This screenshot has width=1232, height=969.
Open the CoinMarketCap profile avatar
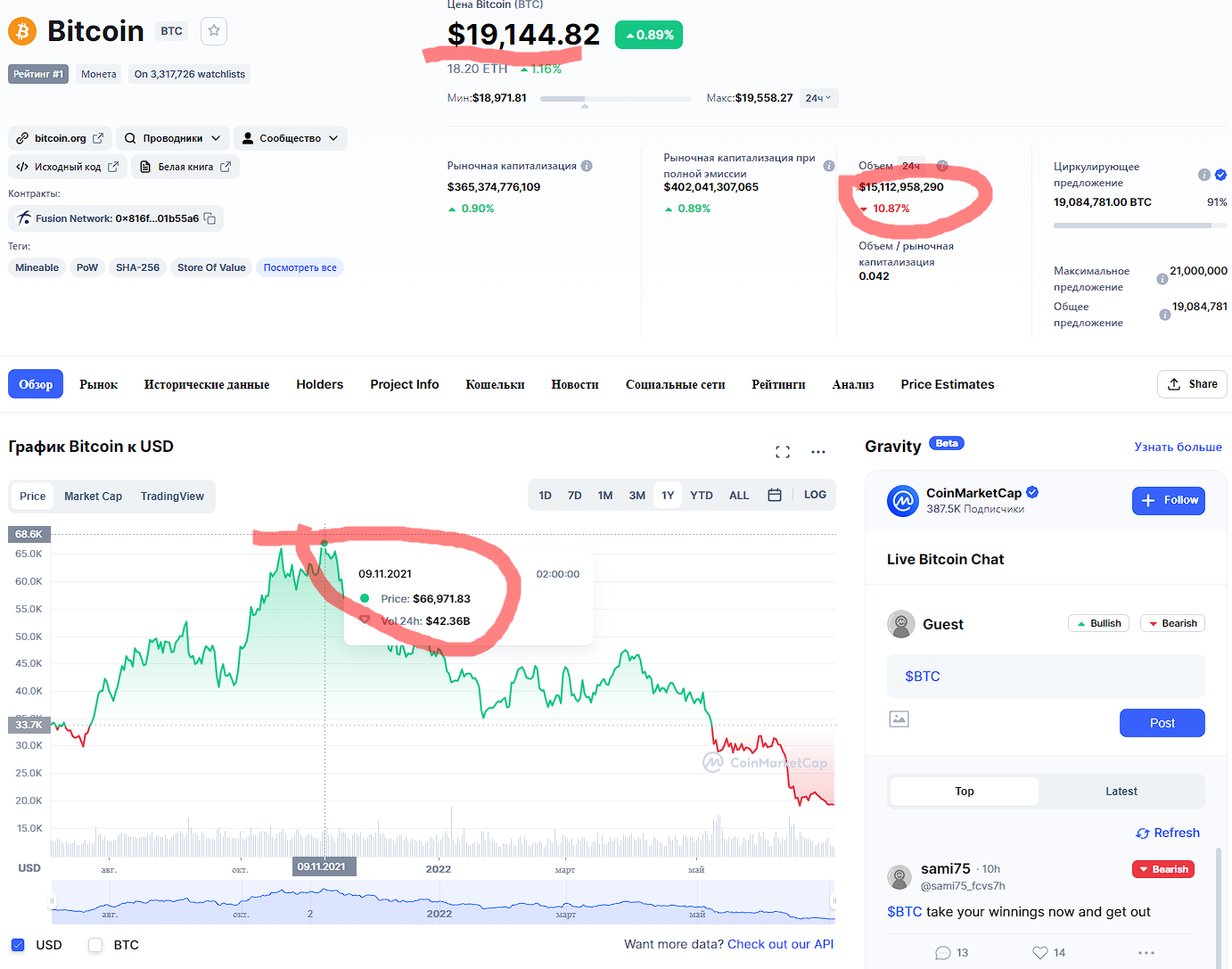pos(902,501)
